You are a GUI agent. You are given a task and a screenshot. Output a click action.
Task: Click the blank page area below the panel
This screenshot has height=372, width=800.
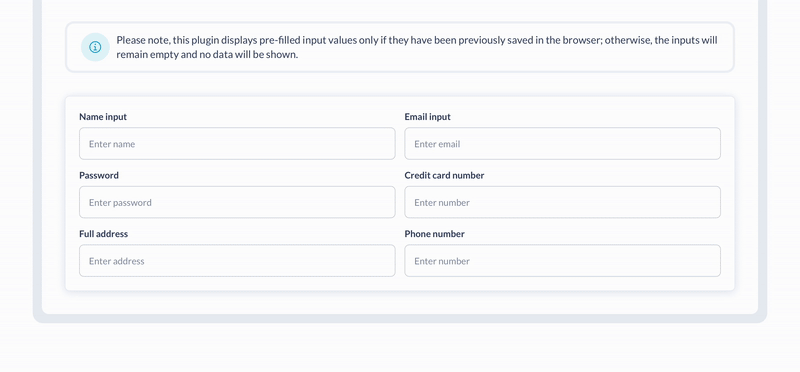[x=400, y=348]
